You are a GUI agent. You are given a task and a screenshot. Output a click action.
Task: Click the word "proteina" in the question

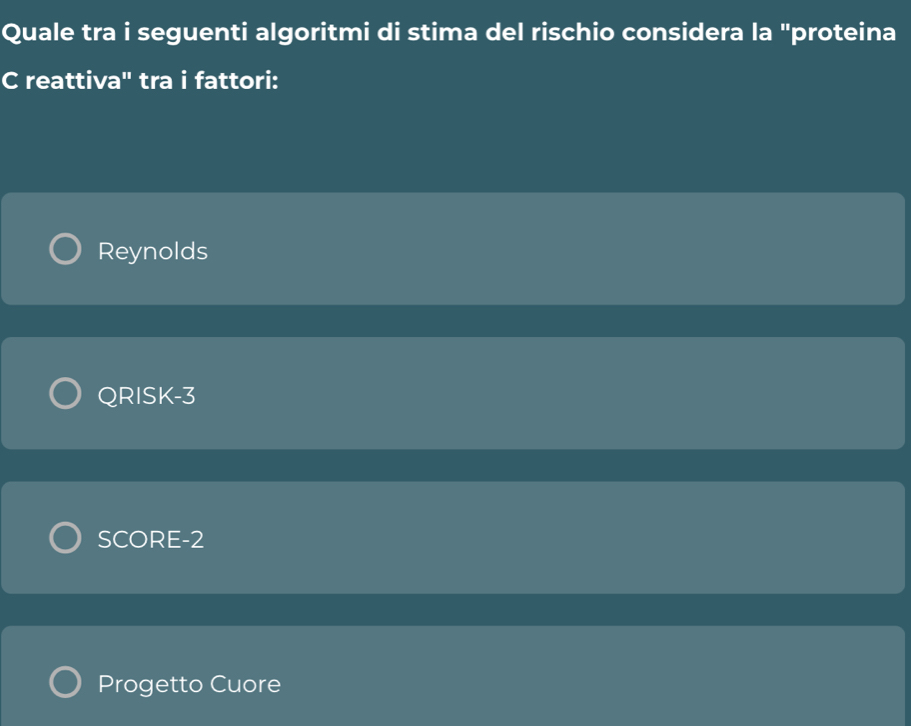[840, 33]
